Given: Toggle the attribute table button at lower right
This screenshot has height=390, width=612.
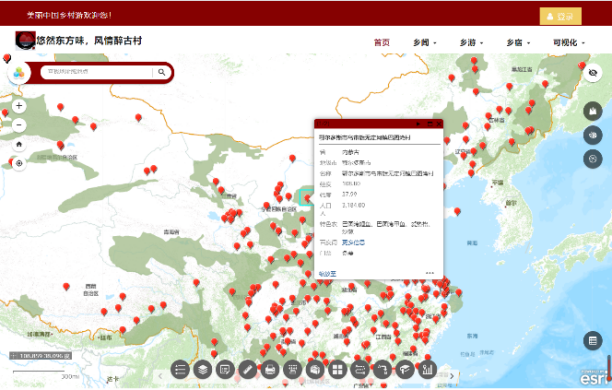Looking at the screenshot, I should click(x=592, y=341).
